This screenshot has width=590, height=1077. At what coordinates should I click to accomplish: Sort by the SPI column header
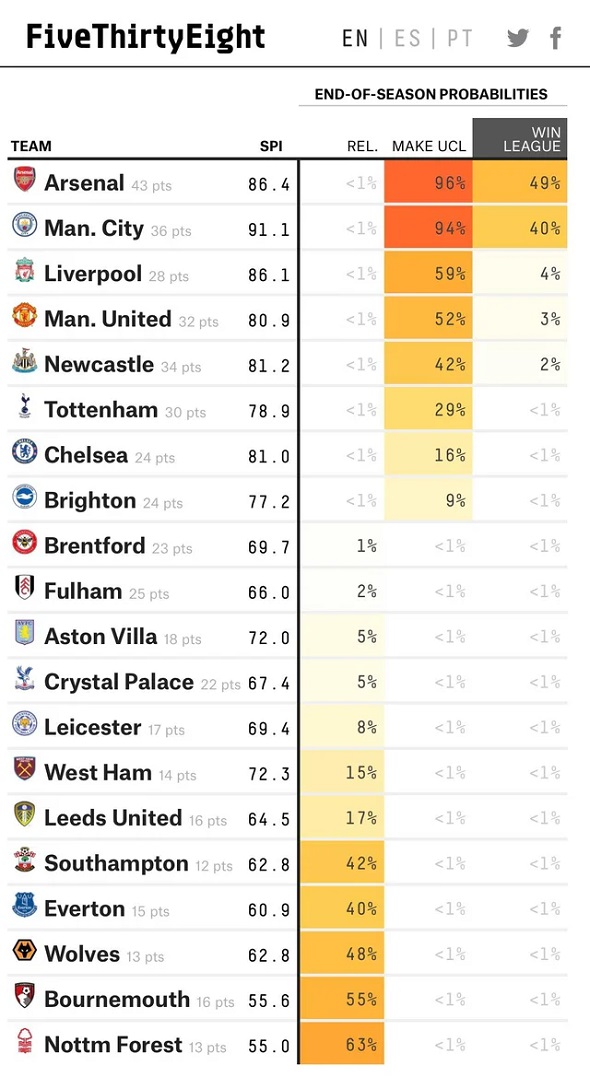271,146
